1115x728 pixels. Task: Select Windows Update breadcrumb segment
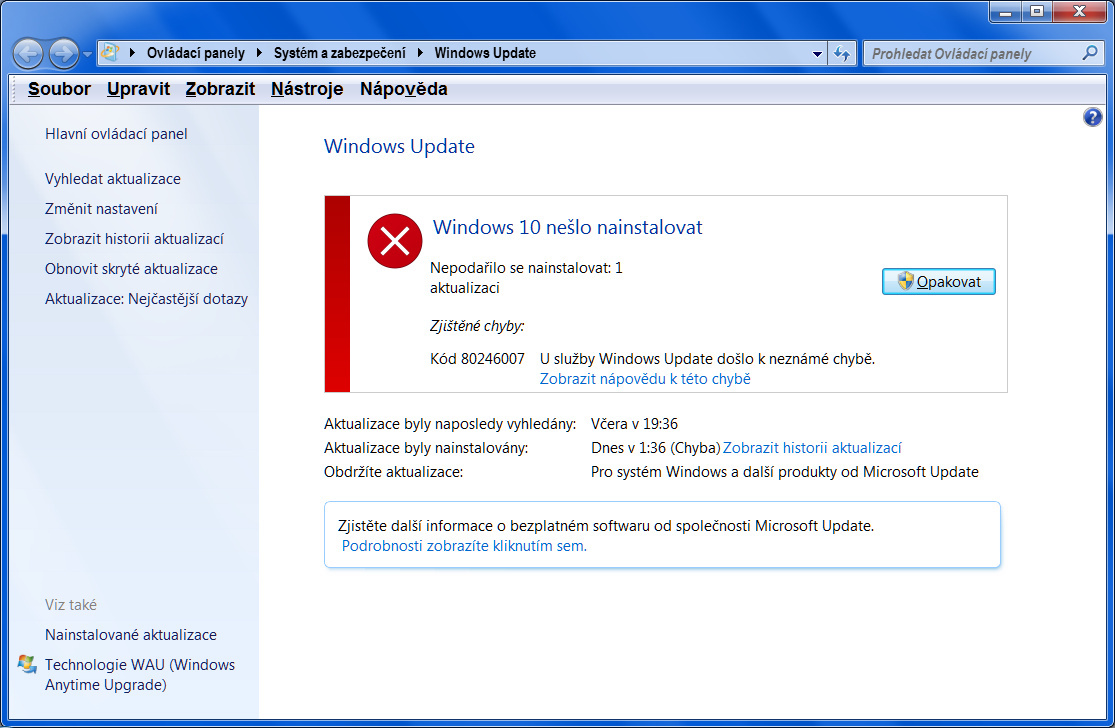(x=485, y=53)
